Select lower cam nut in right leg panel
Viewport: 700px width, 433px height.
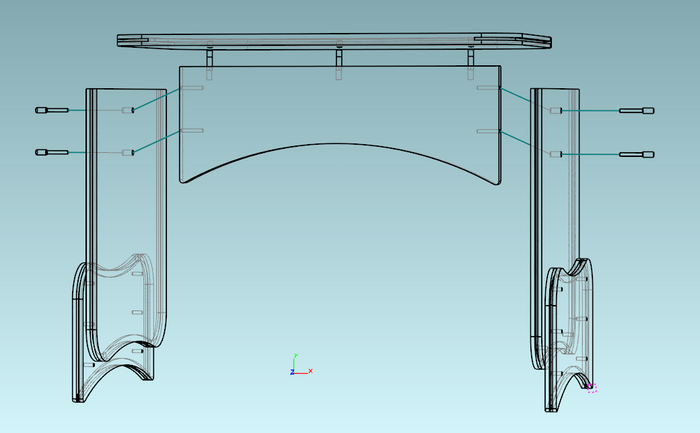556,154
